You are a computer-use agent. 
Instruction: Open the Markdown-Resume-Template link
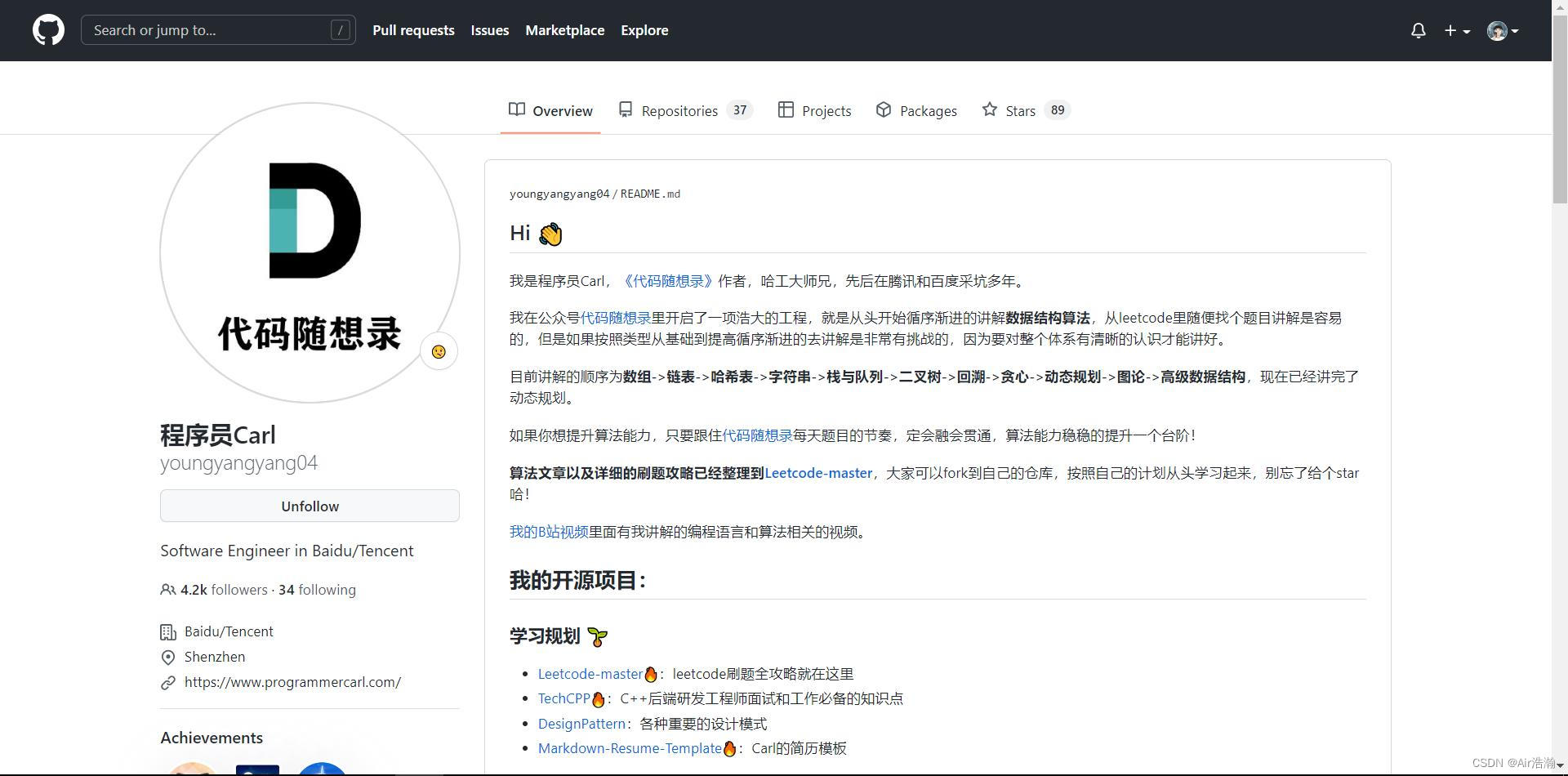coord(630,748)
